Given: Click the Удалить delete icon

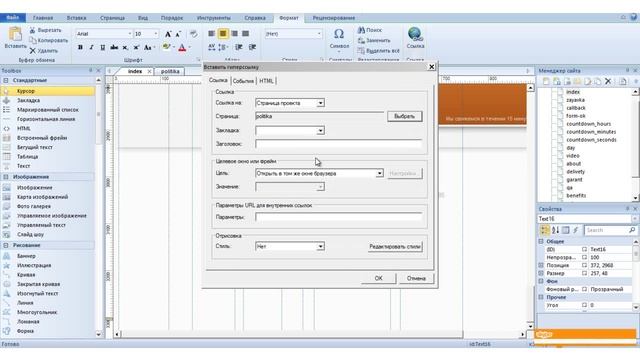Looking at the screenshot, I should point(33,51).
